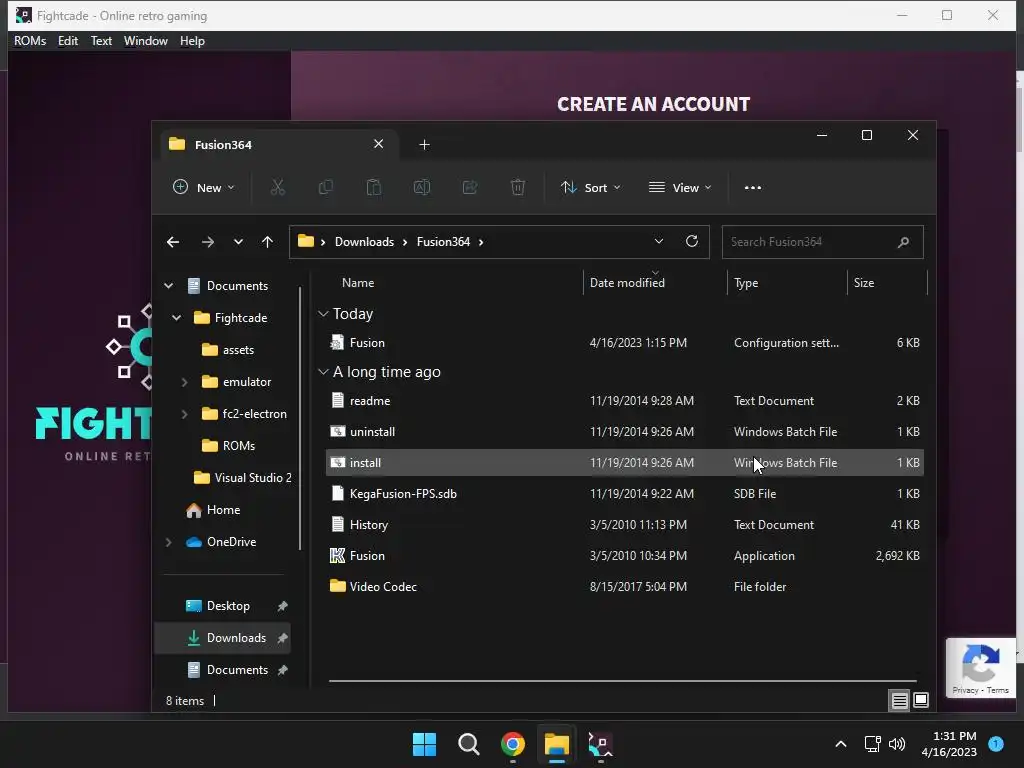The width and height of the screenshot is (1024, 768).
Task: Click the Paste clipboard icon in Explorer toolbar
Action: (374, 187)
